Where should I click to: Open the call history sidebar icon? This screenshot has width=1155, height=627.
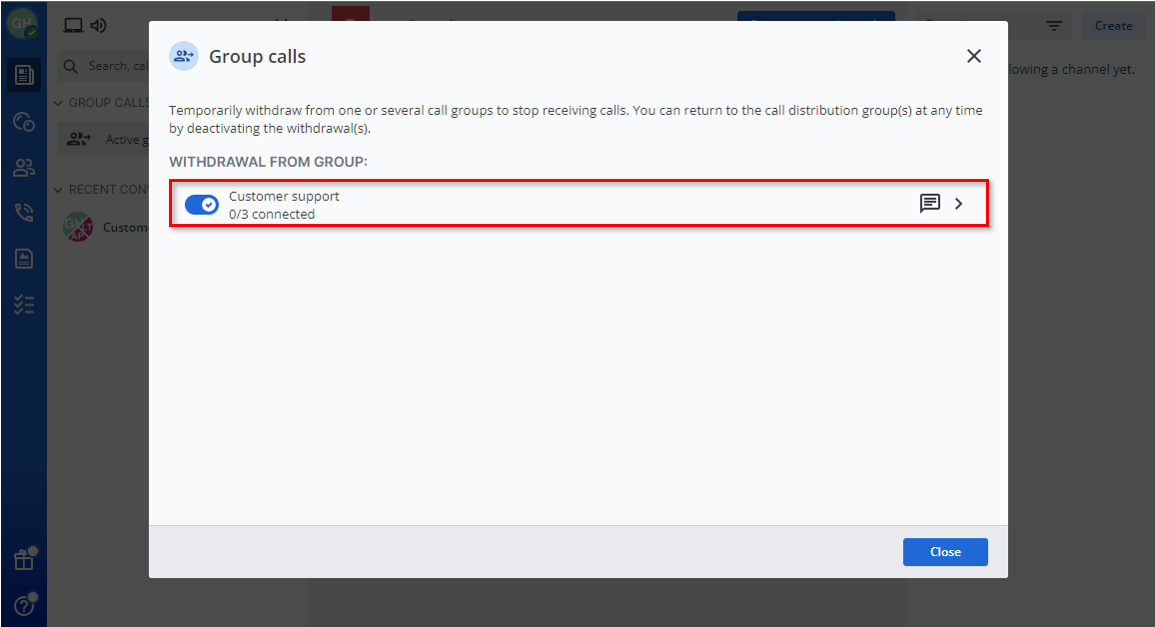click(x=24, y=212)
